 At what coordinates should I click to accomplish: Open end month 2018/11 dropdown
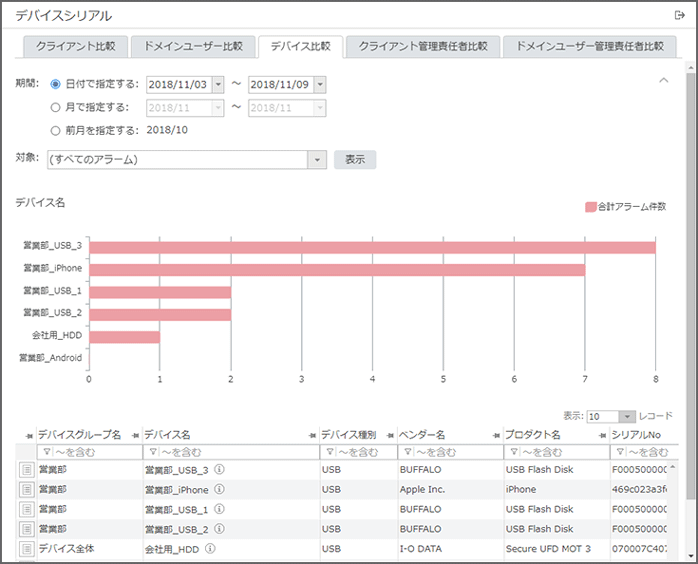[x=320, y=108]
